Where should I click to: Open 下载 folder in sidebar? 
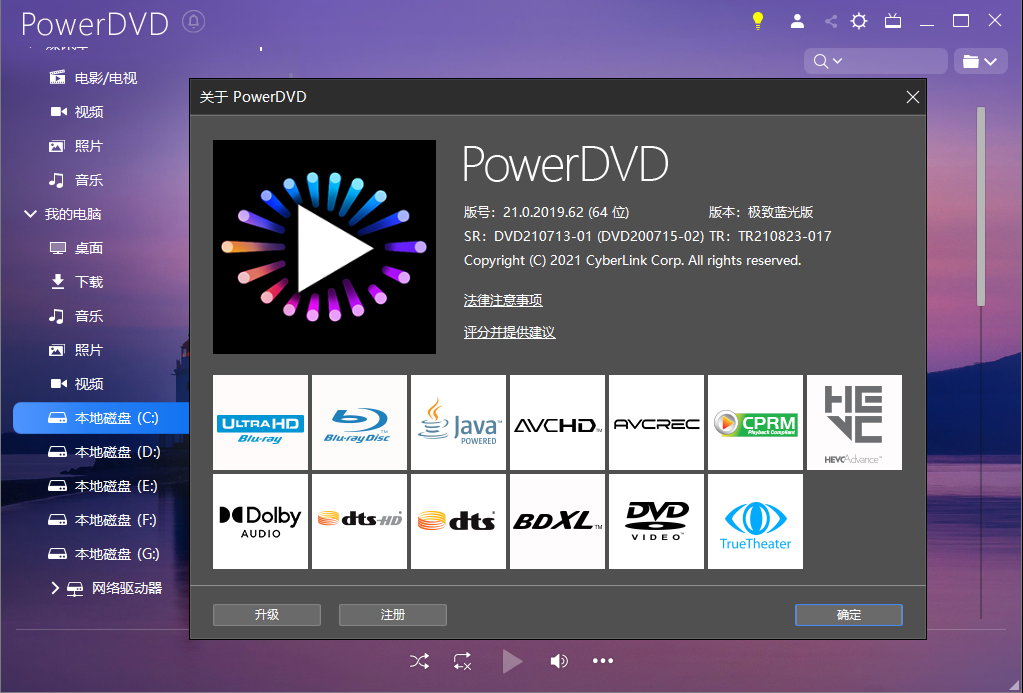coord(76,282)
